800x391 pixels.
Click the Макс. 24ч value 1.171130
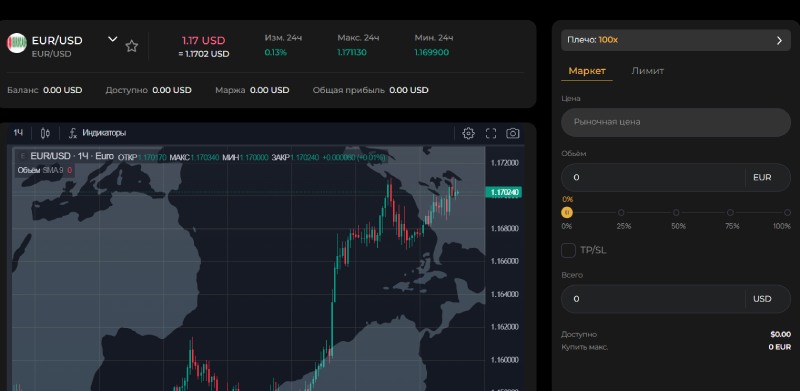(352, 53)
